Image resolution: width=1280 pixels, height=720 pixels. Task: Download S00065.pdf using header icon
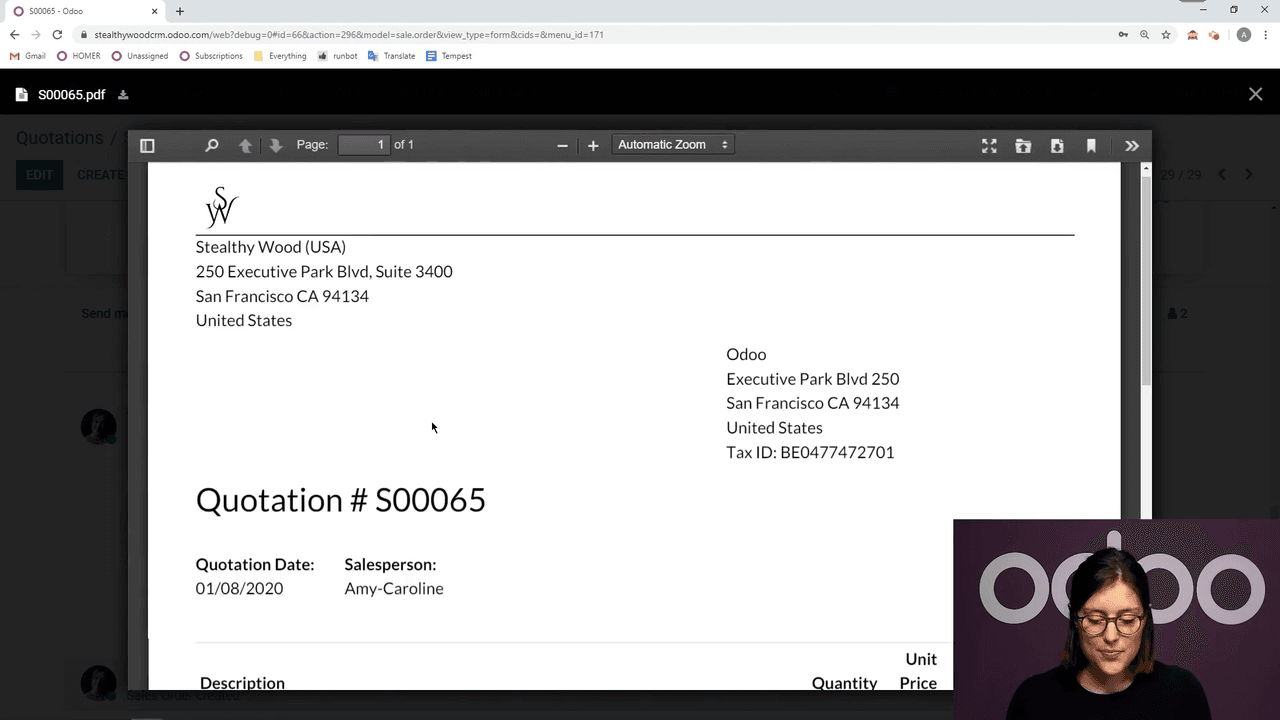coord(124,95)
